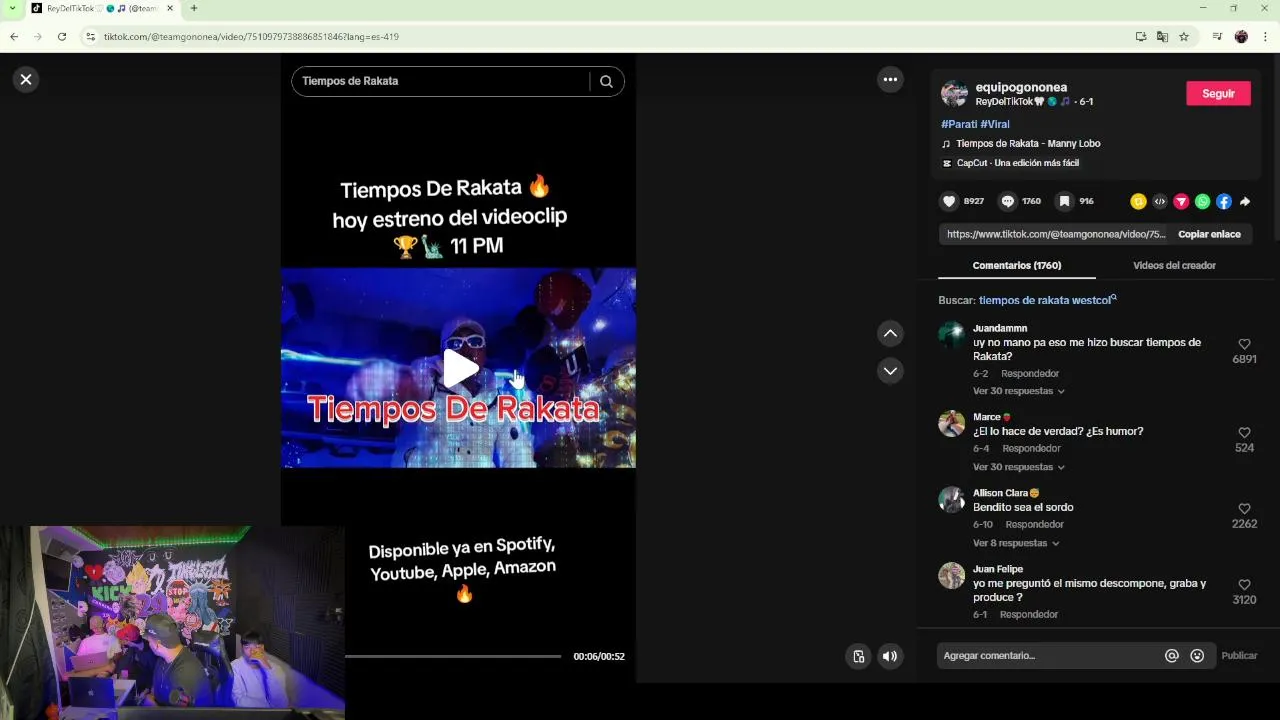Viewport: 1280px width, 720px height.
Task: Share the video on Facebook
Action: click(1224, 201)
